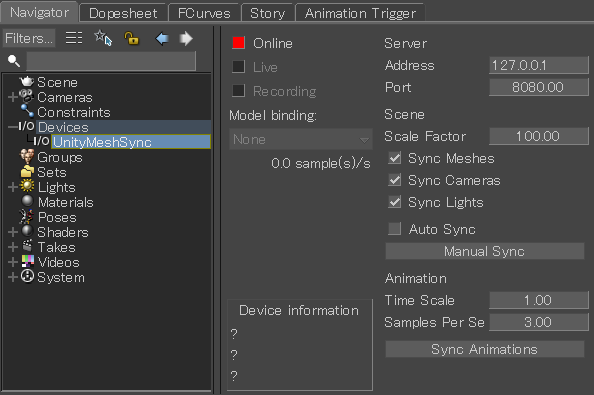Click the Port field 8080.00
594x395 pixels.
point(539,87)
